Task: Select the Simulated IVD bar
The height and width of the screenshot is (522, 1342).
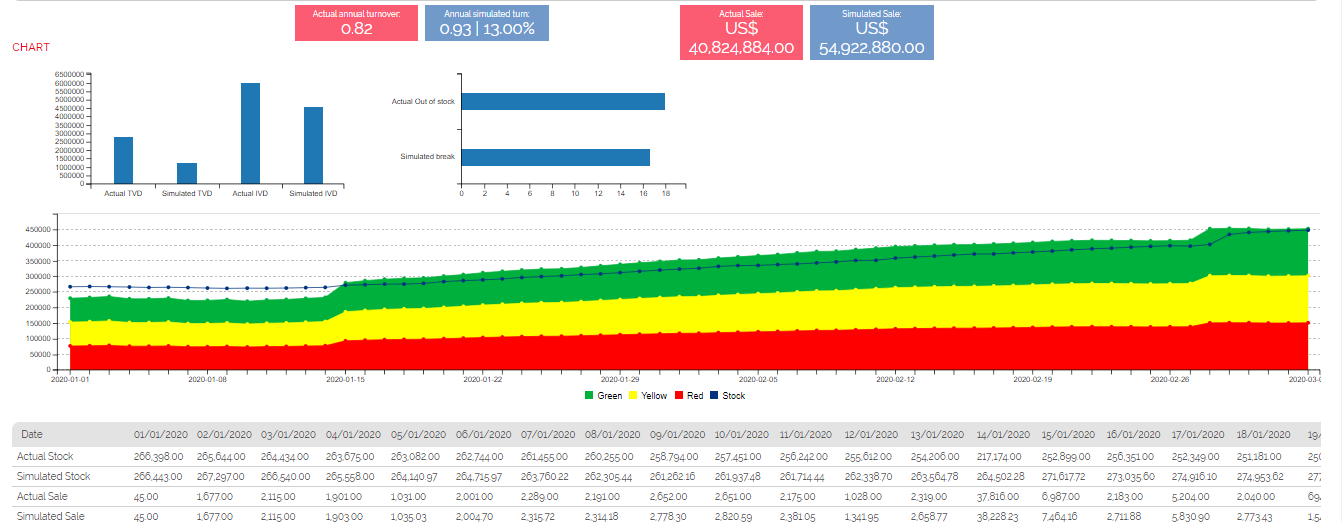Action: point(313,145)
